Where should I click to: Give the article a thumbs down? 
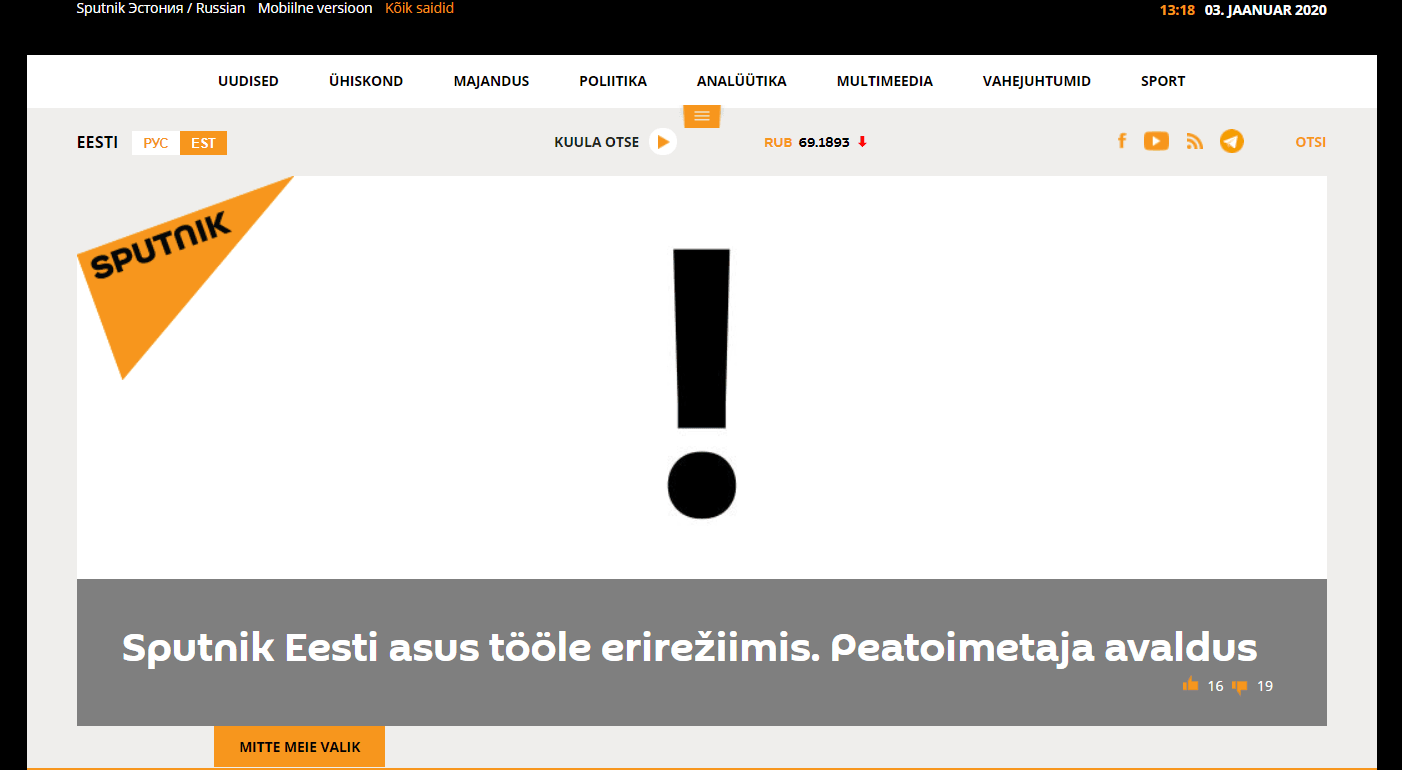[1240, 686]
